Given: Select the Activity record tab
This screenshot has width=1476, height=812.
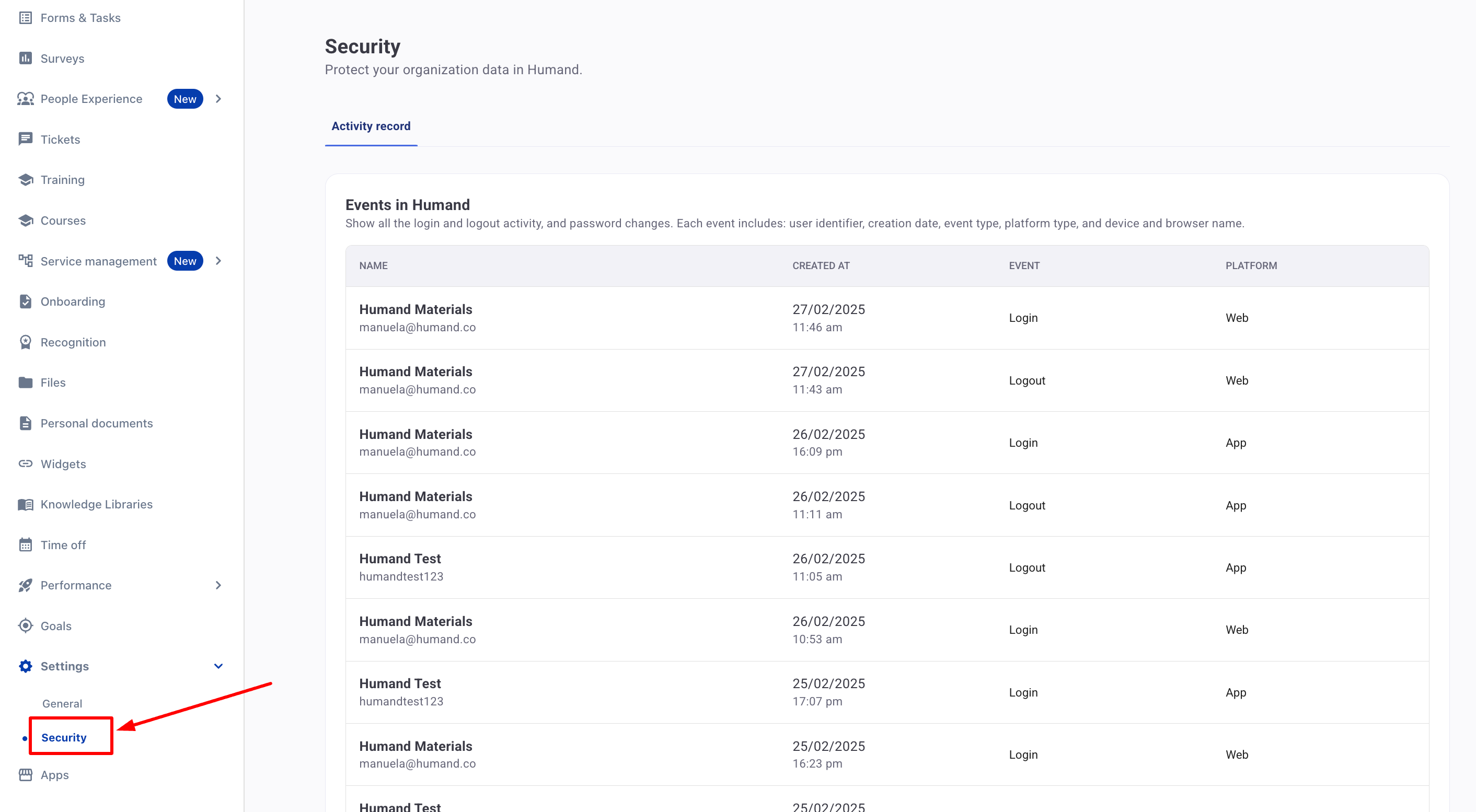Looking at the screenshot, I should [x=371, y=126].
